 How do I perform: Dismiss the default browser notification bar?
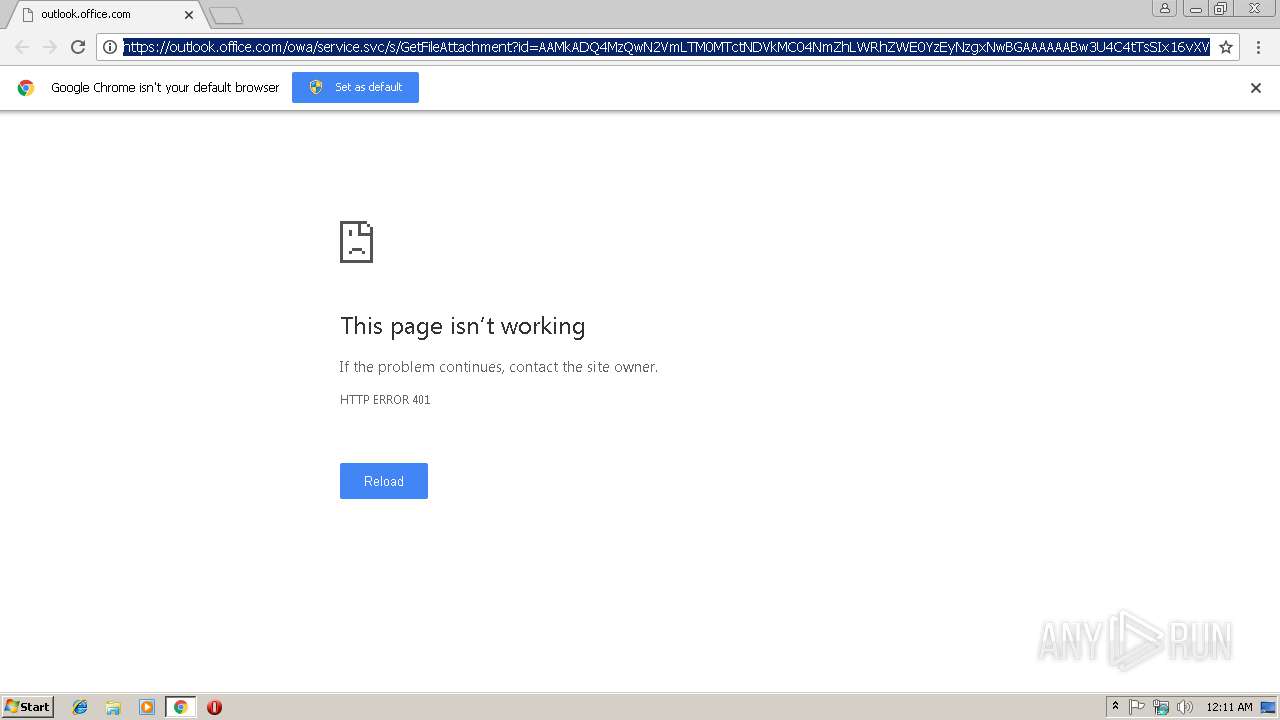[1256, 88]
